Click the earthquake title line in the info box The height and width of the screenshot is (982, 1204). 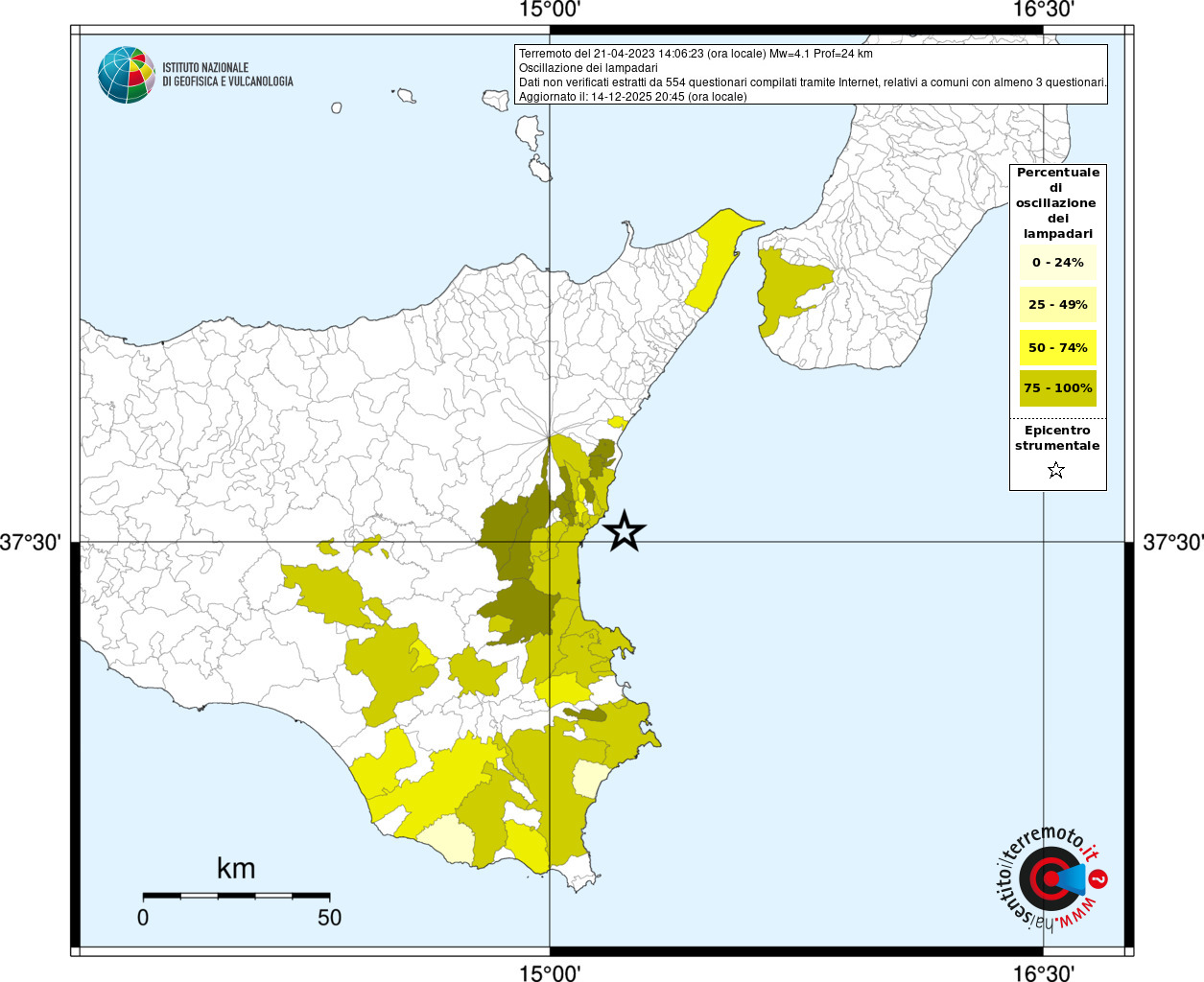[696, 54]
